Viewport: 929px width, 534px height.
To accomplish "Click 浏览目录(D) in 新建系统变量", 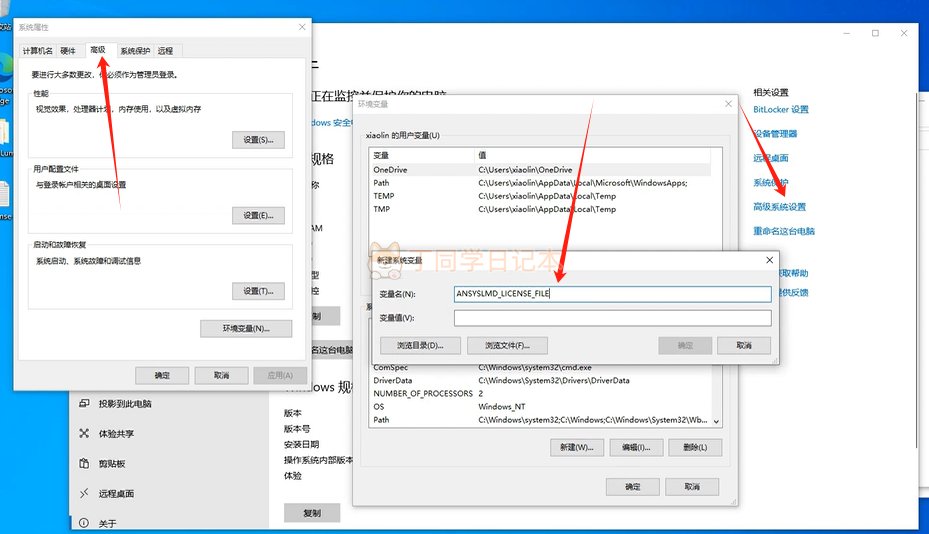I will (x=420, y=346).
